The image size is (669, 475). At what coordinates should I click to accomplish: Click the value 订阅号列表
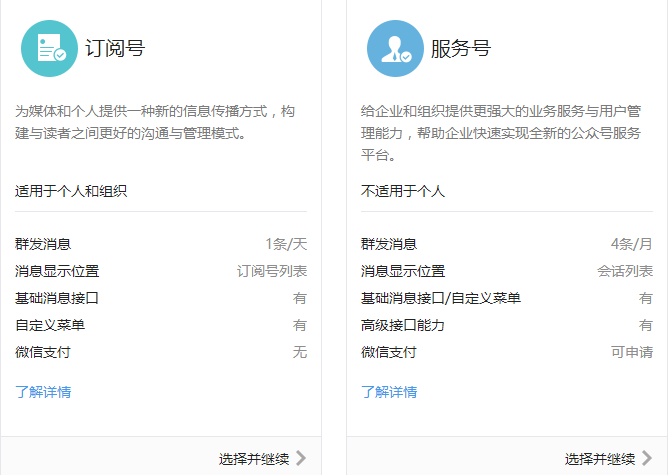[x=272, y=271]
